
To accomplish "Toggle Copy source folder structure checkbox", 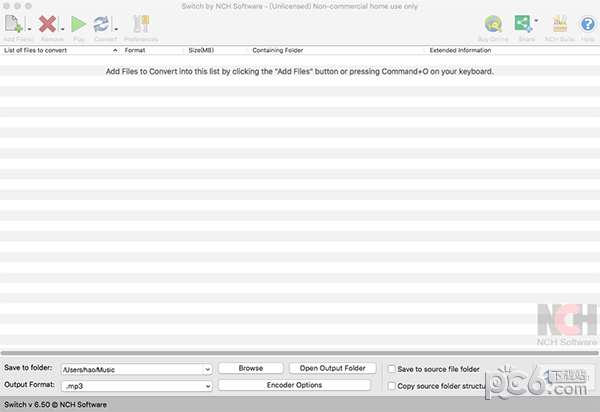I will point(391,386).
